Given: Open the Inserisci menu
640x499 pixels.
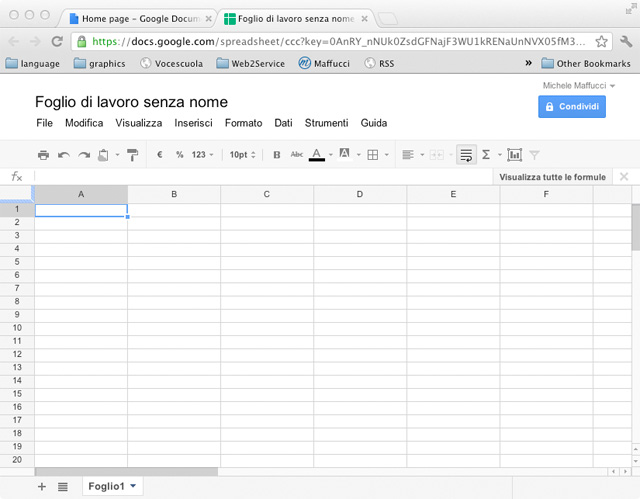Looking at the screenshot, I should (x=193, y=123).
